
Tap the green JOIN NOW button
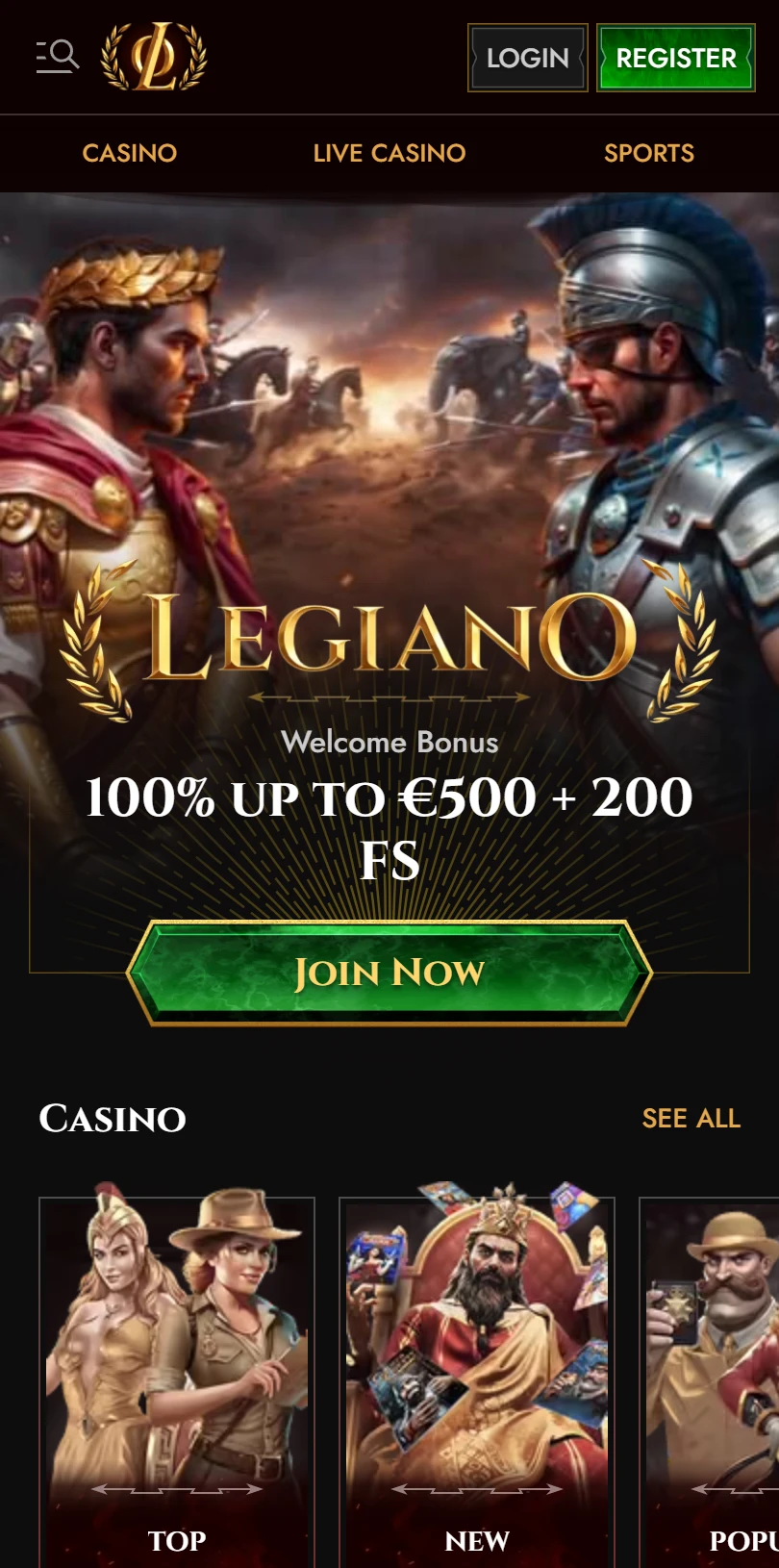(x=389, y=973)
